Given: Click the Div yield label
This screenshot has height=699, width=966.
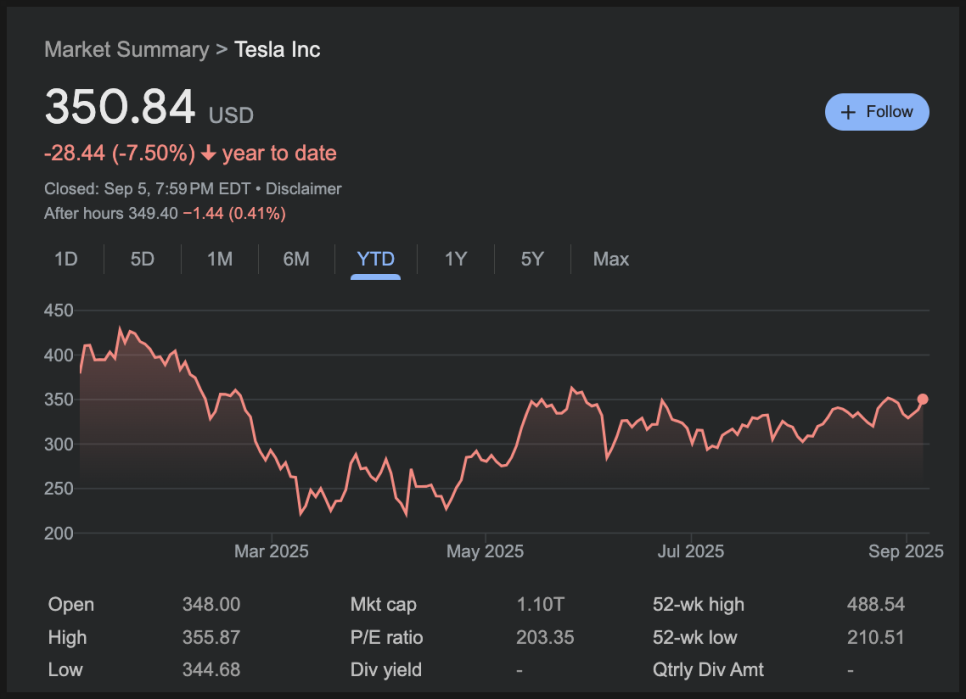Looking at the screenshot, I should point(386,669).
